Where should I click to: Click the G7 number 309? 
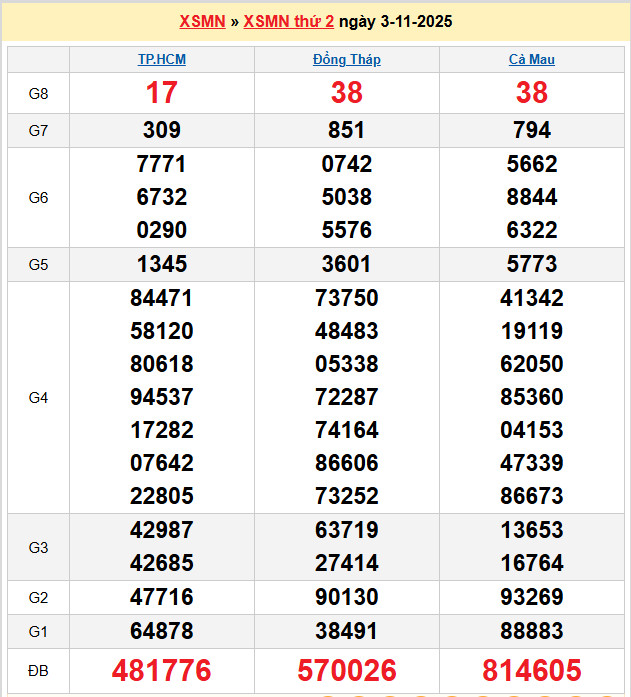161,130
